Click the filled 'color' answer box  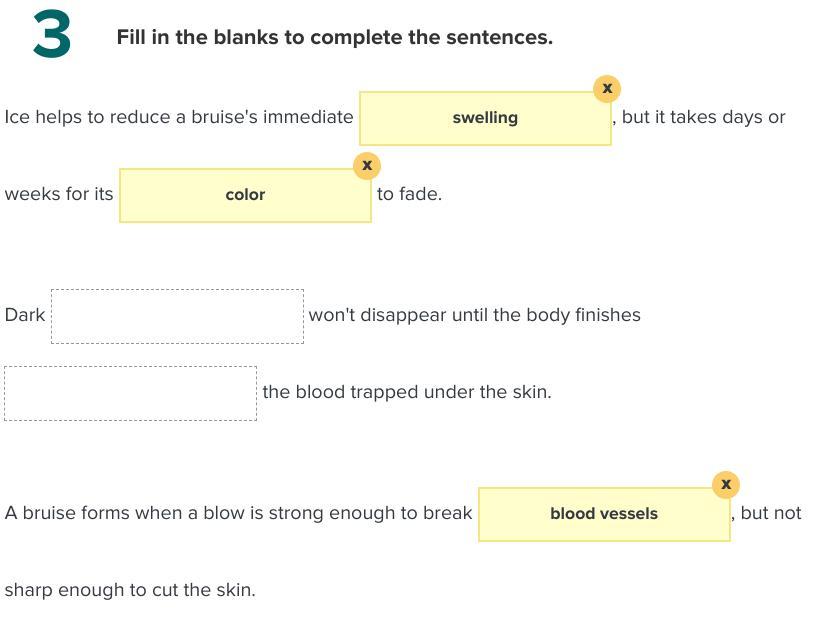coord(245,195)
